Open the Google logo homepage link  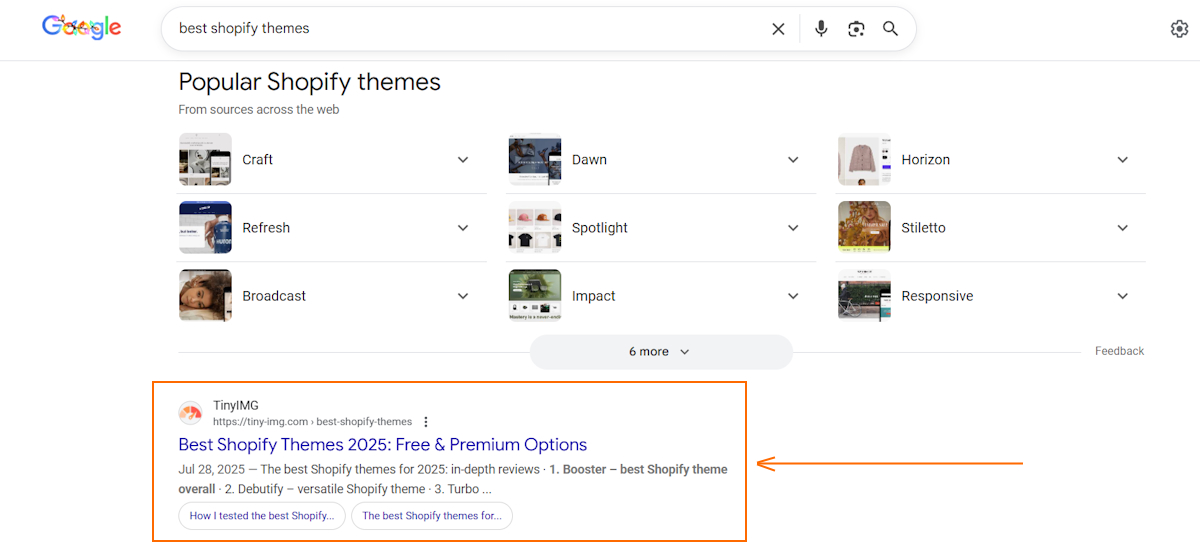82,28
